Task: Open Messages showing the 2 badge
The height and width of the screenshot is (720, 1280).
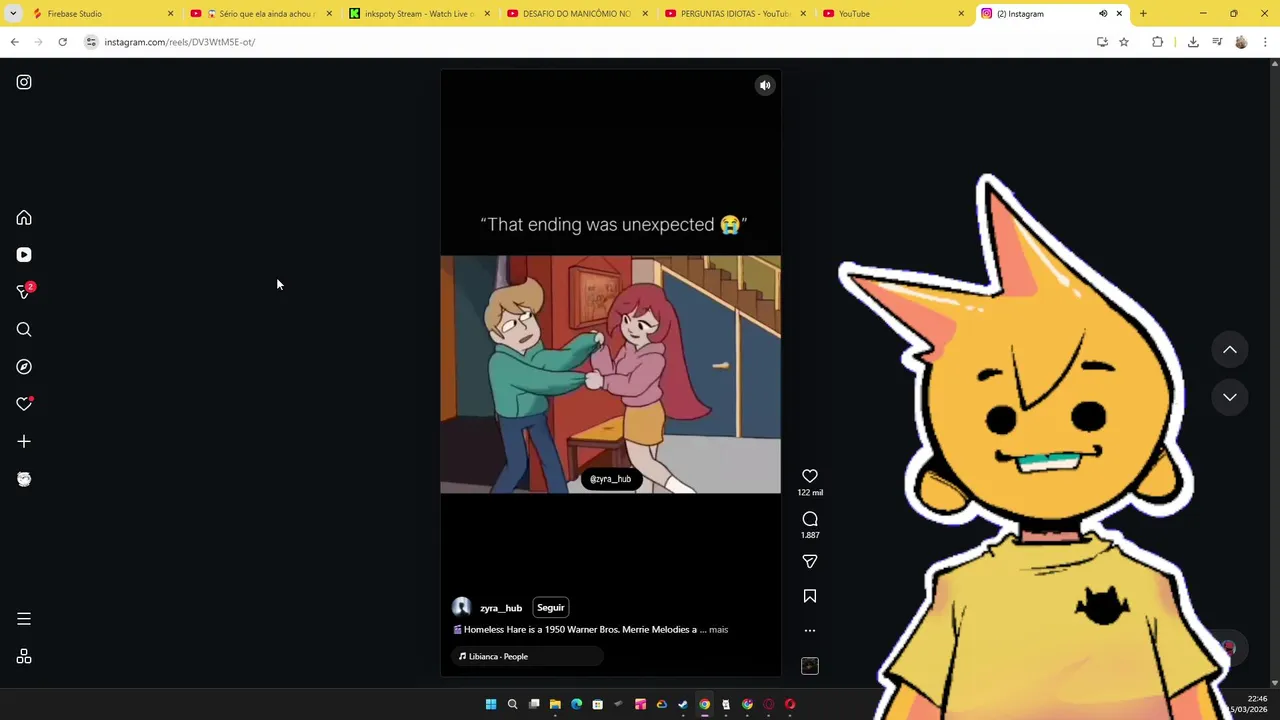Action: coord(24,292)
